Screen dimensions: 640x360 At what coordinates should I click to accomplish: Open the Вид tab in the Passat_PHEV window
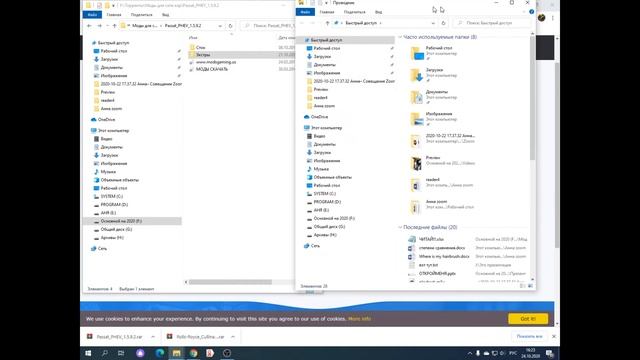(165, 15)
